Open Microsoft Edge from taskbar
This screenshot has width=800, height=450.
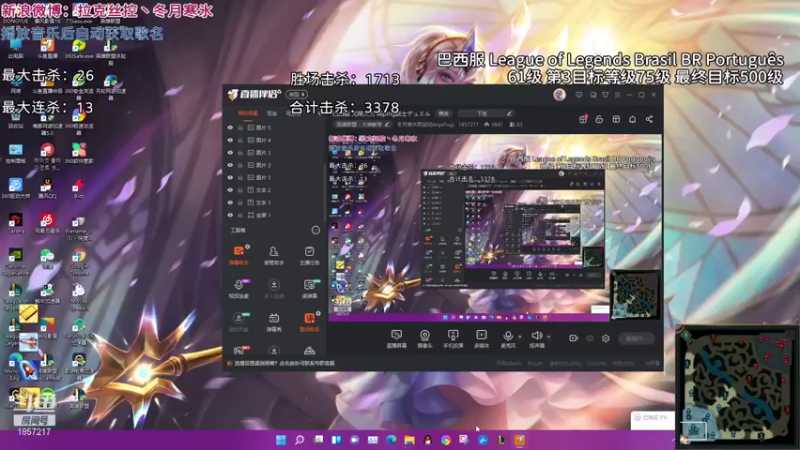391,440
